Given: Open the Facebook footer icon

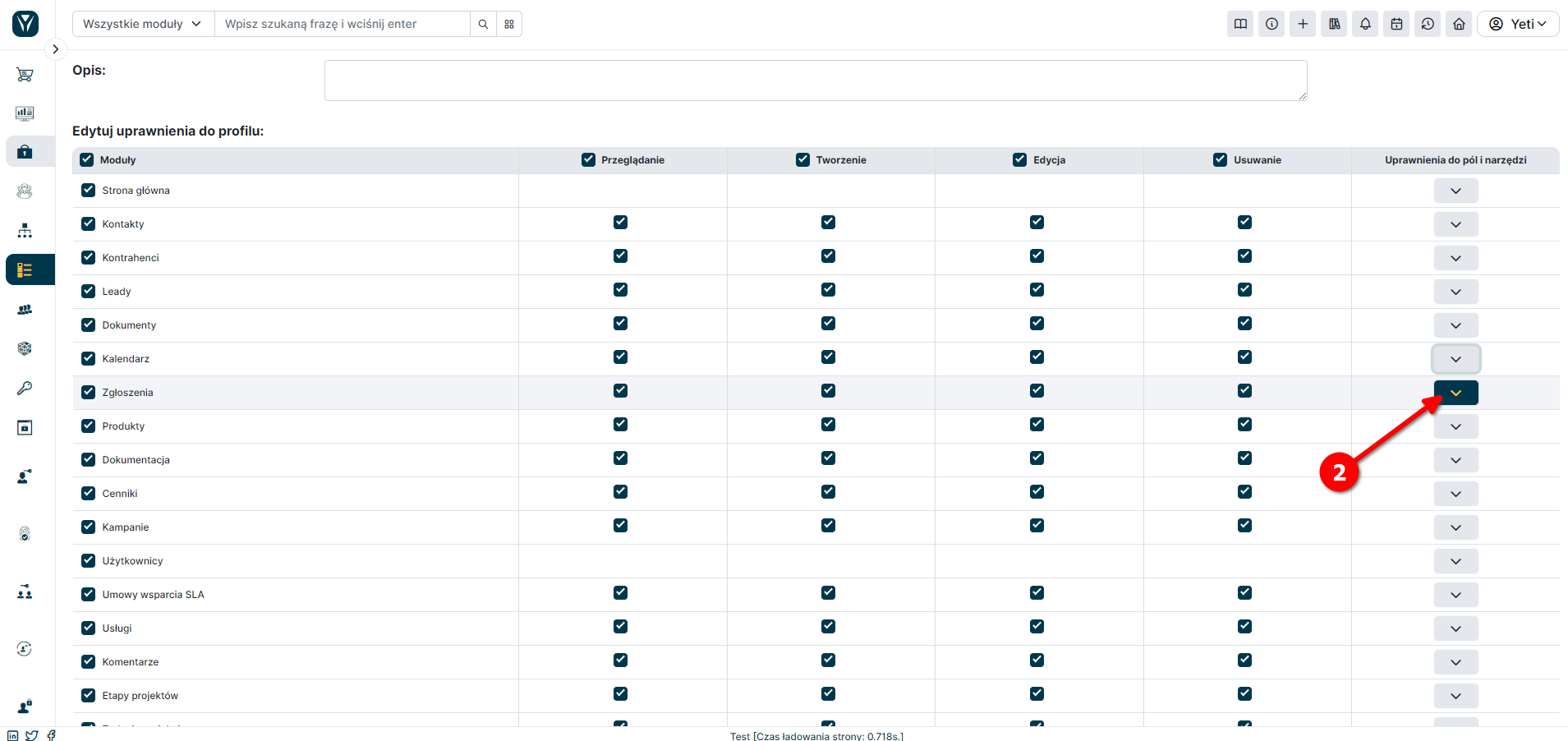Looking at the screenshot, I should coord(52,735).
